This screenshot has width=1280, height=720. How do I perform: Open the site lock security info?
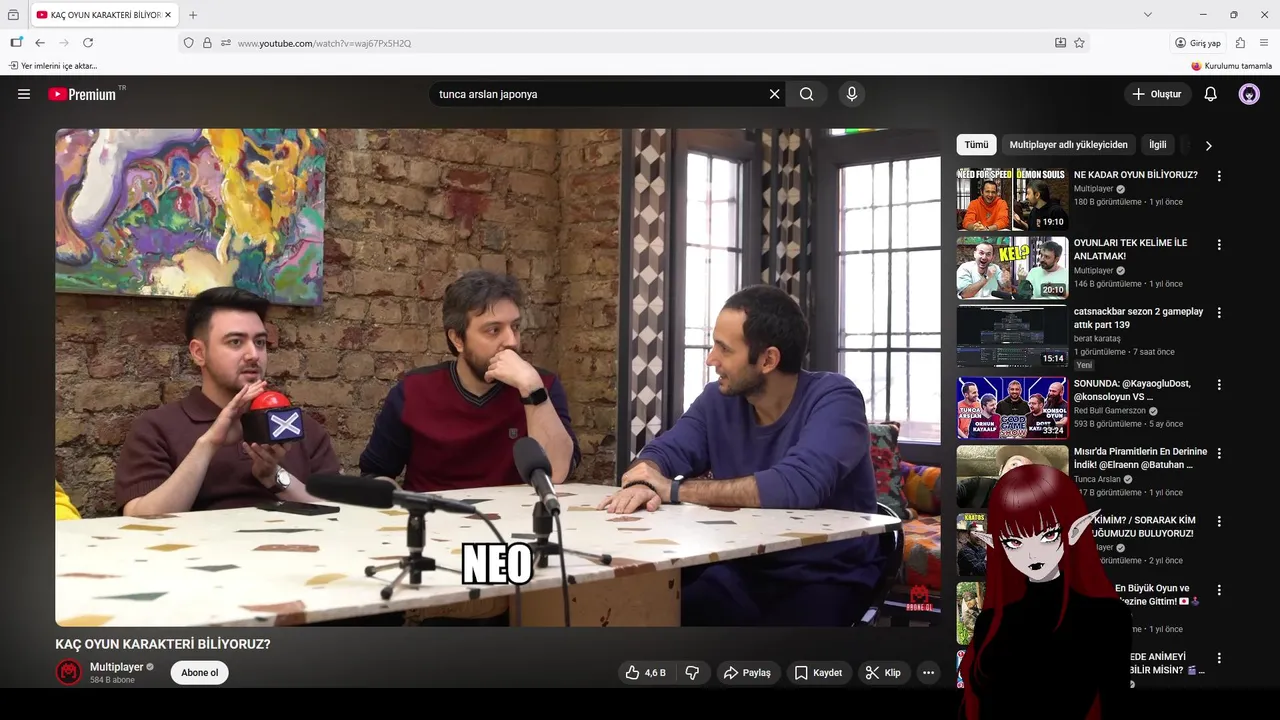pyautogui.click(x=207, y=43)
